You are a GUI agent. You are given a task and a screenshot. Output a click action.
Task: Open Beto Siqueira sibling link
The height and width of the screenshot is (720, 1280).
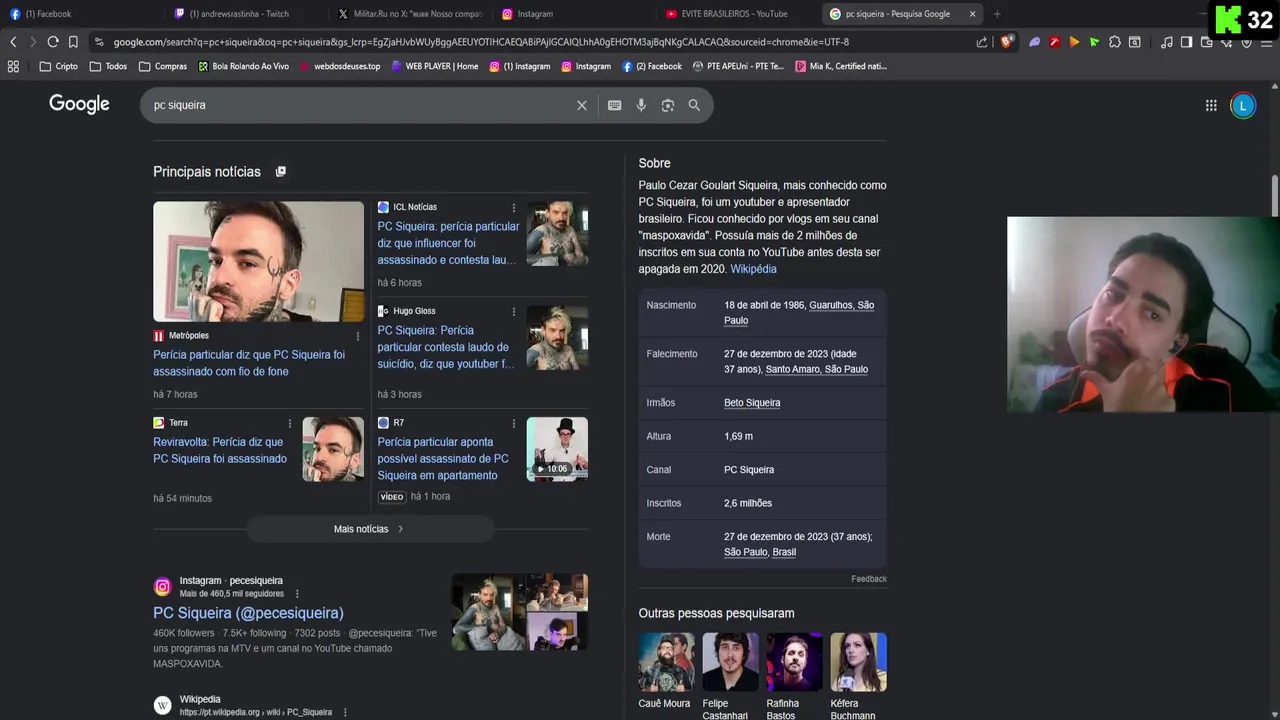point(752,403)
